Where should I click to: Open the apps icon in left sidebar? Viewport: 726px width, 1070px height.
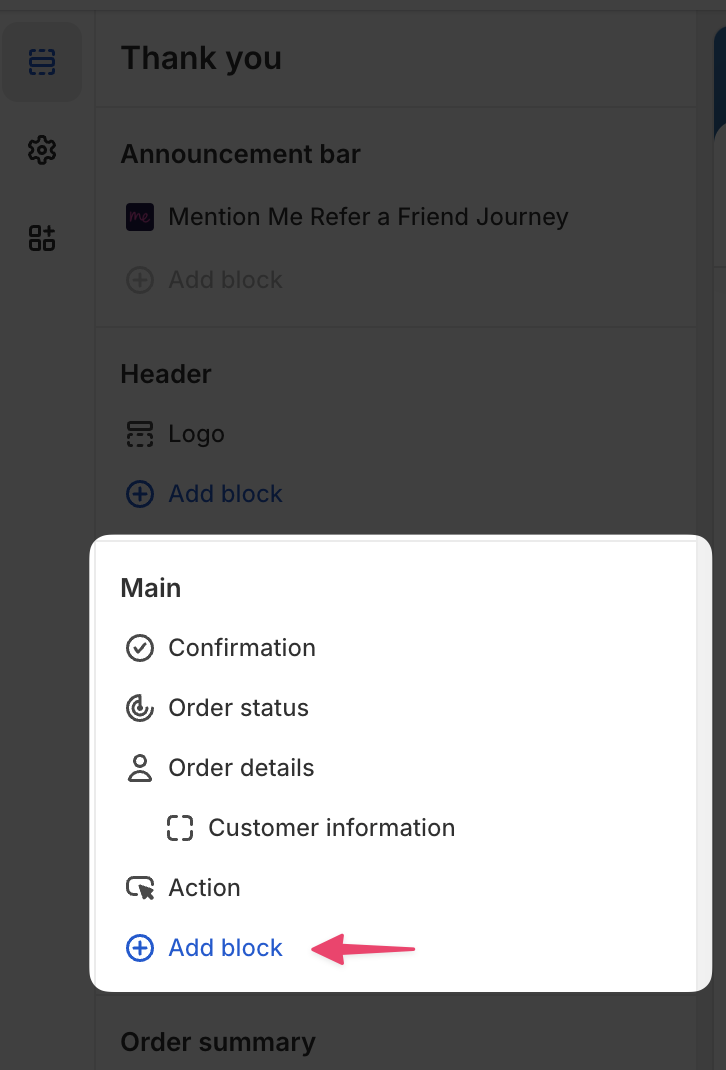(x=41, y=238)
